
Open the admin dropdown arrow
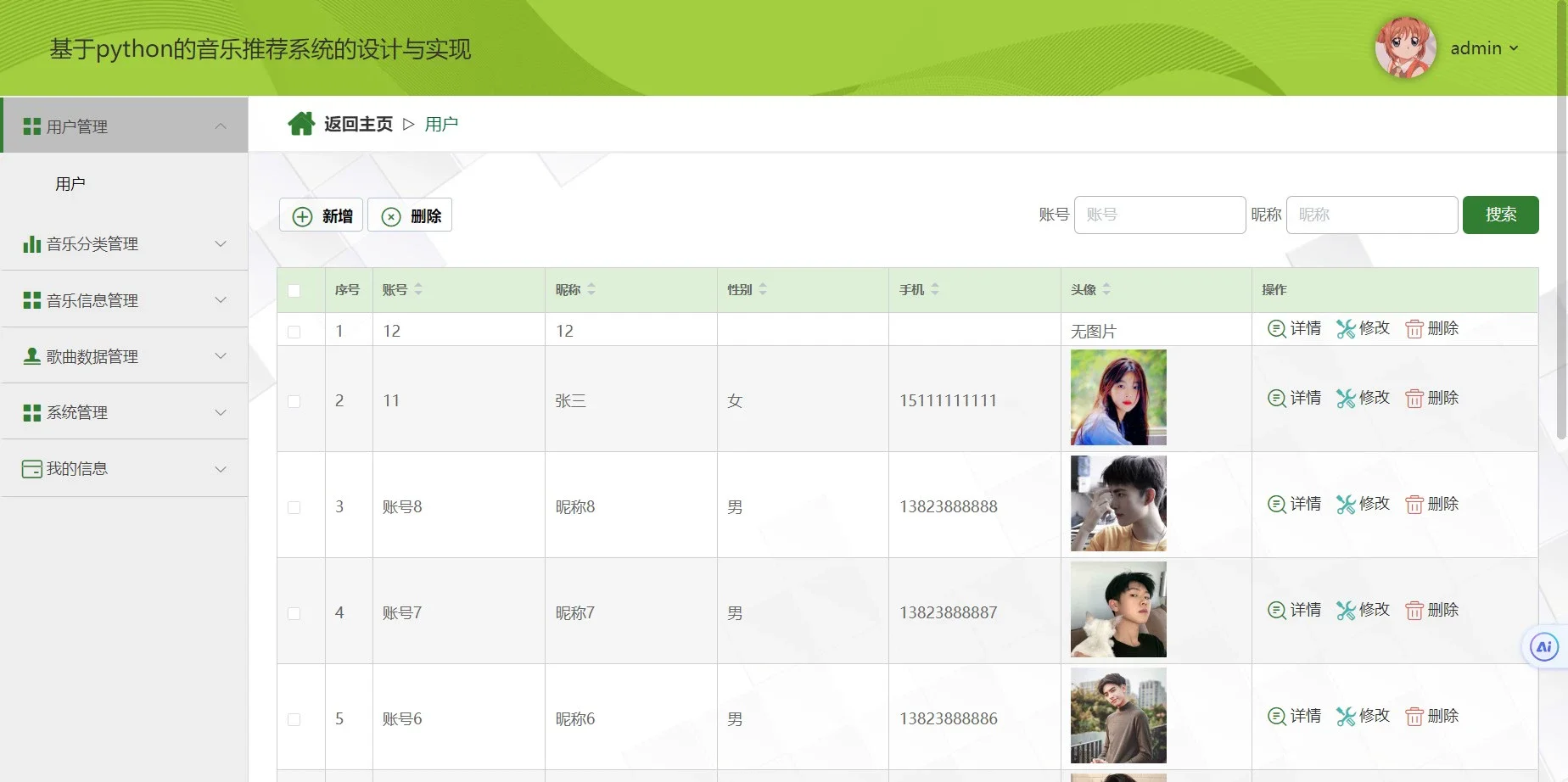click(1514, 48)
